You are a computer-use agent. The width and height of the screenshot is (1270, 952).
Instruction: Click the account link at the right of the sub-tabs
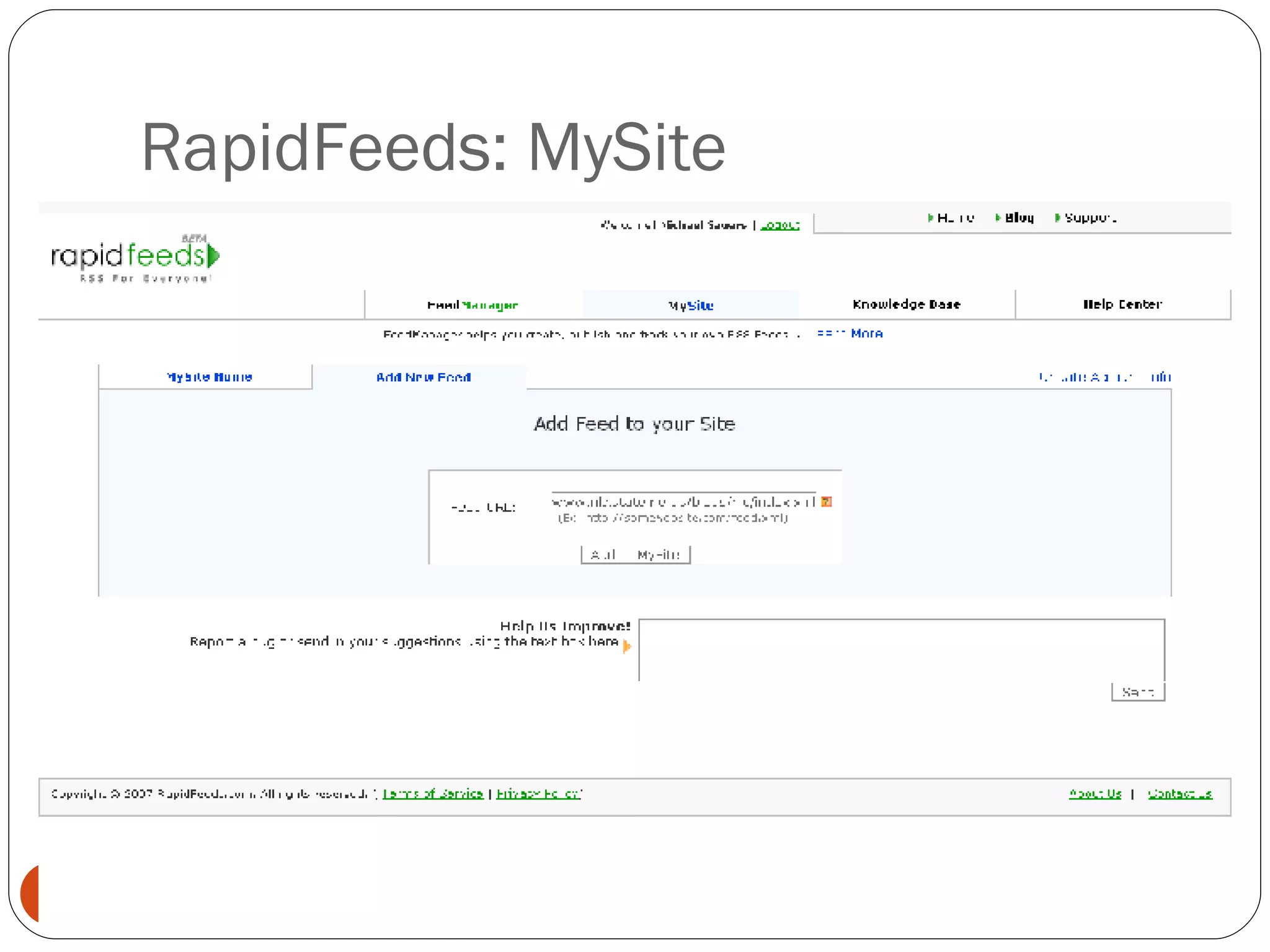(1105, 377)
